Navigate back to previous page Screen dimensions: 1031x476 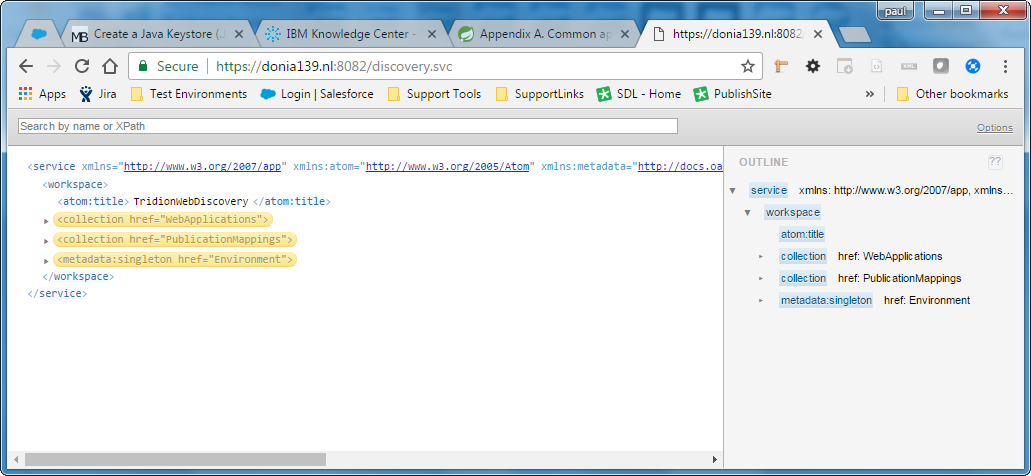(x=27, y=67)
